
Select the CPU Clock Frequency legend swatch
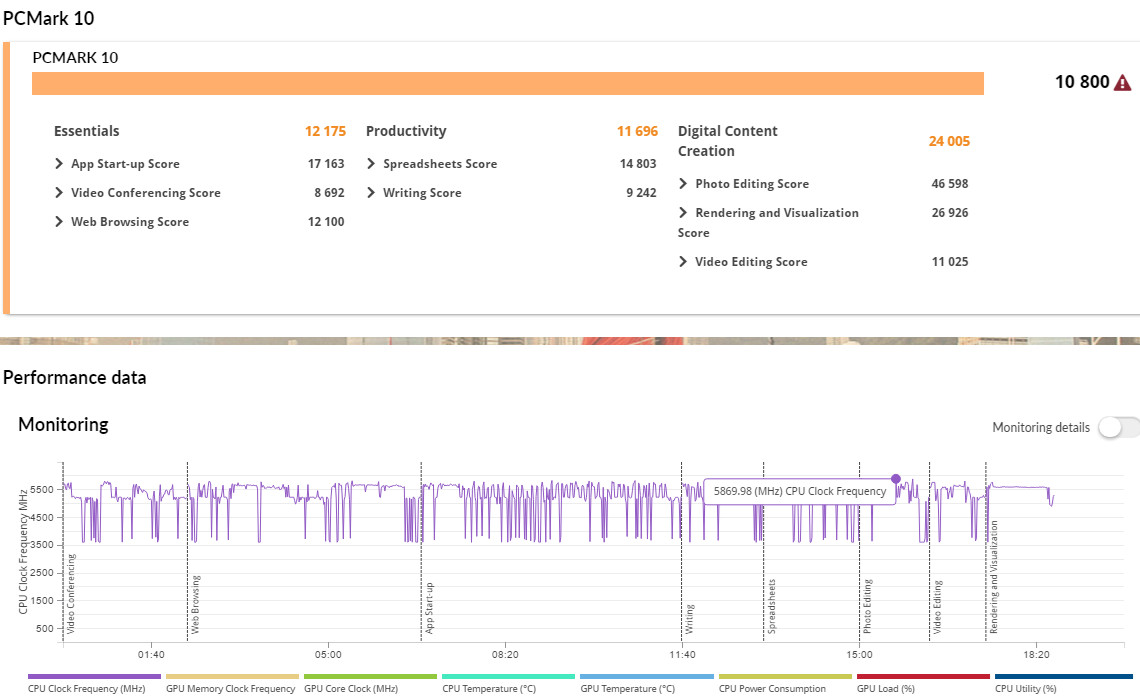pyautogui.click(x=95, y=676)
